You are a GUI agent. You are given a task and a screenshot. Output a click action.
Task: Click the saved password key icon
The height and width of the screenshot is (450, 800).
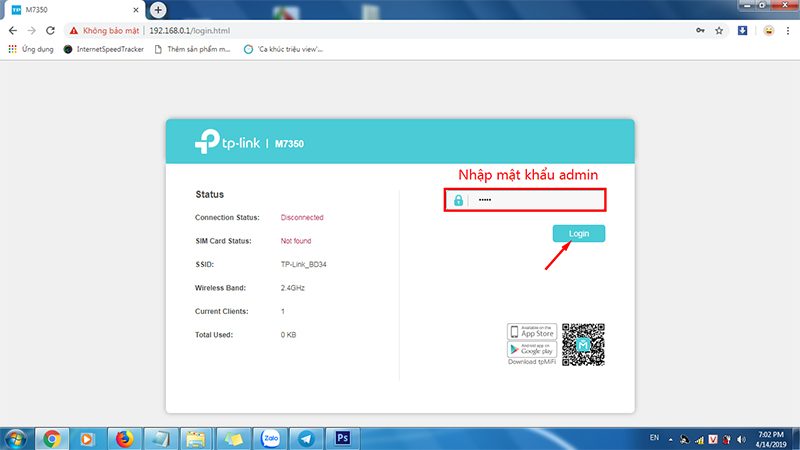click(699, 30)
